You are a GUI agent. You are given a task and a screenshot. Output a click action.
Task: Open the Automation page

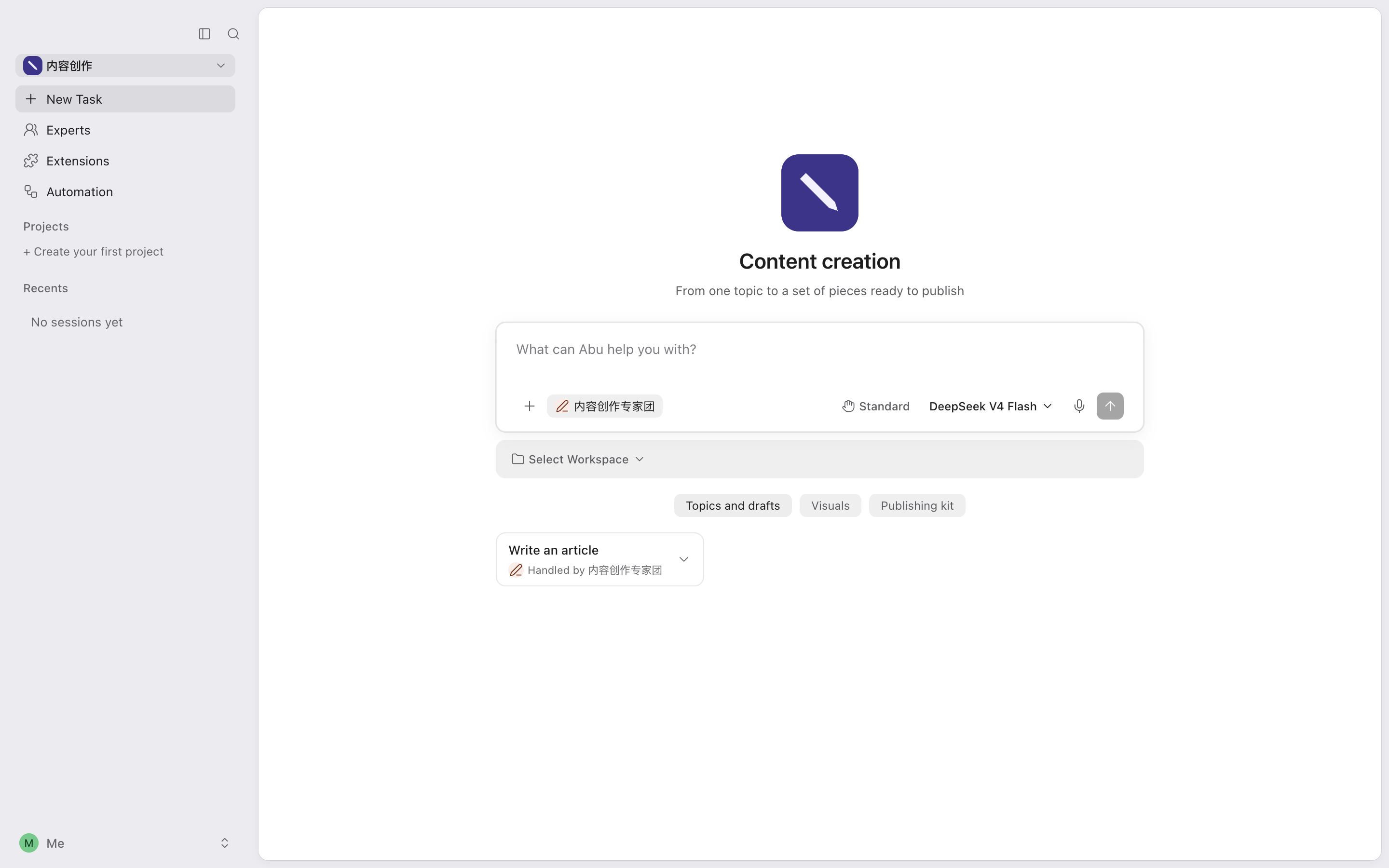tap(125, 192)
